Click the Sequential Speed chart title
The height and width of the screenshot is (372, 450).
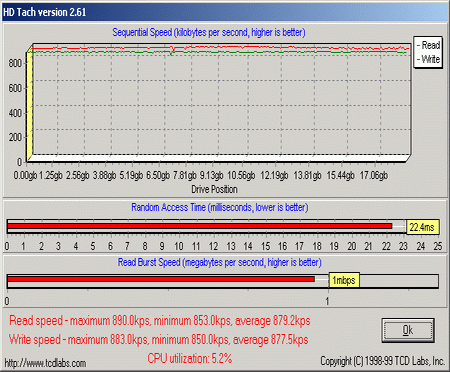point(209,32)
